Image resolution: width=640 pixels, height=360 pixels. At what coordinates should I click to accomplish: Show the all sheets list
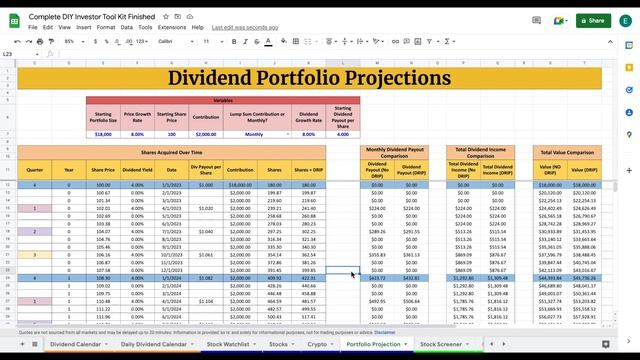point(35,344)
